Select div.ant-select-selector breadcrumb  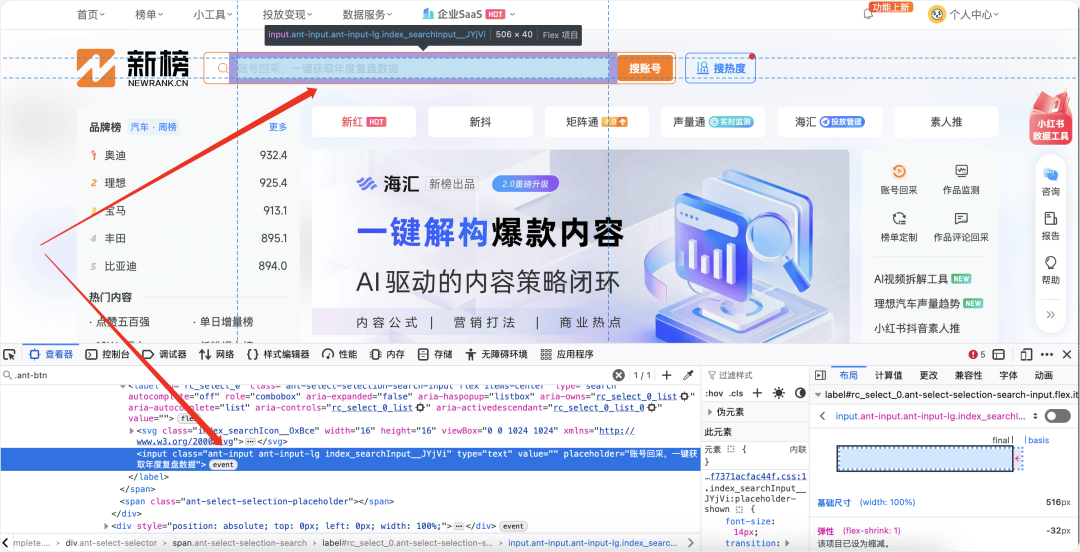pyautogui.click(x=112, y=543)
